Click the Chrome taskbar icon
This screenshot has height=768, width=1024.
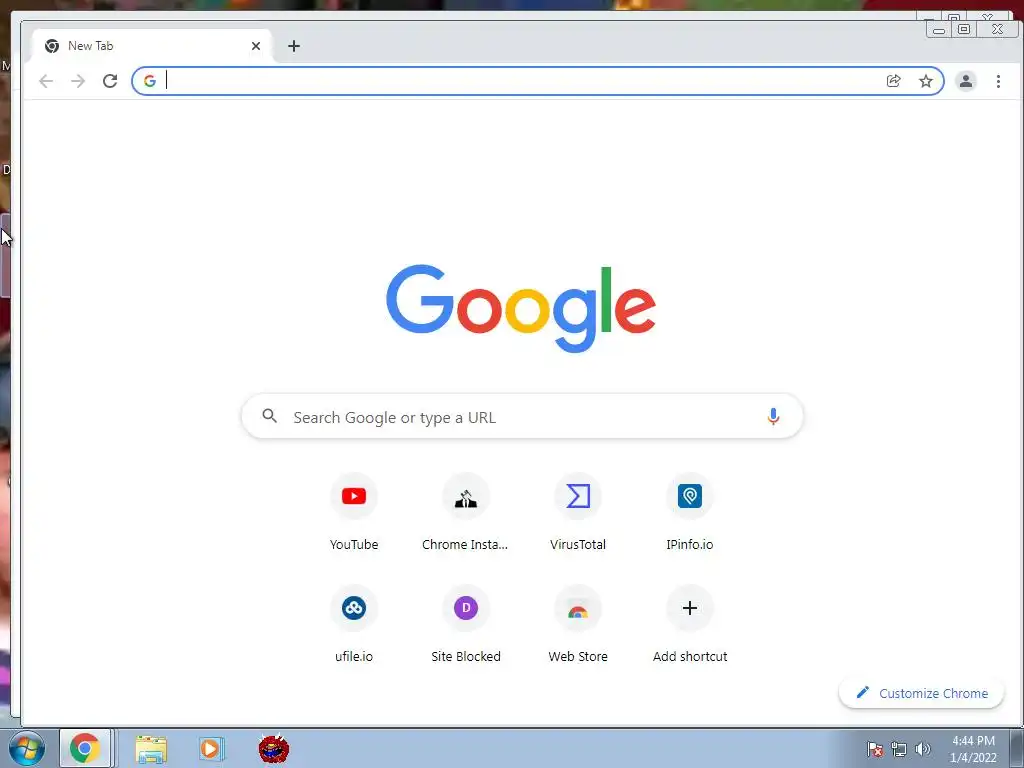coord(85,748)
